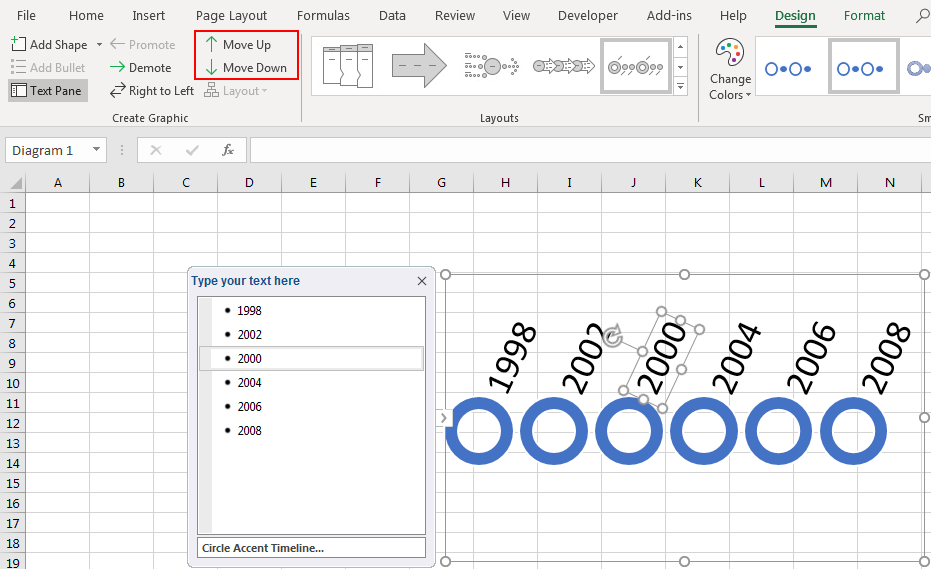Close the text pane with X
This screenshot has width=931, height=569.
422,281
